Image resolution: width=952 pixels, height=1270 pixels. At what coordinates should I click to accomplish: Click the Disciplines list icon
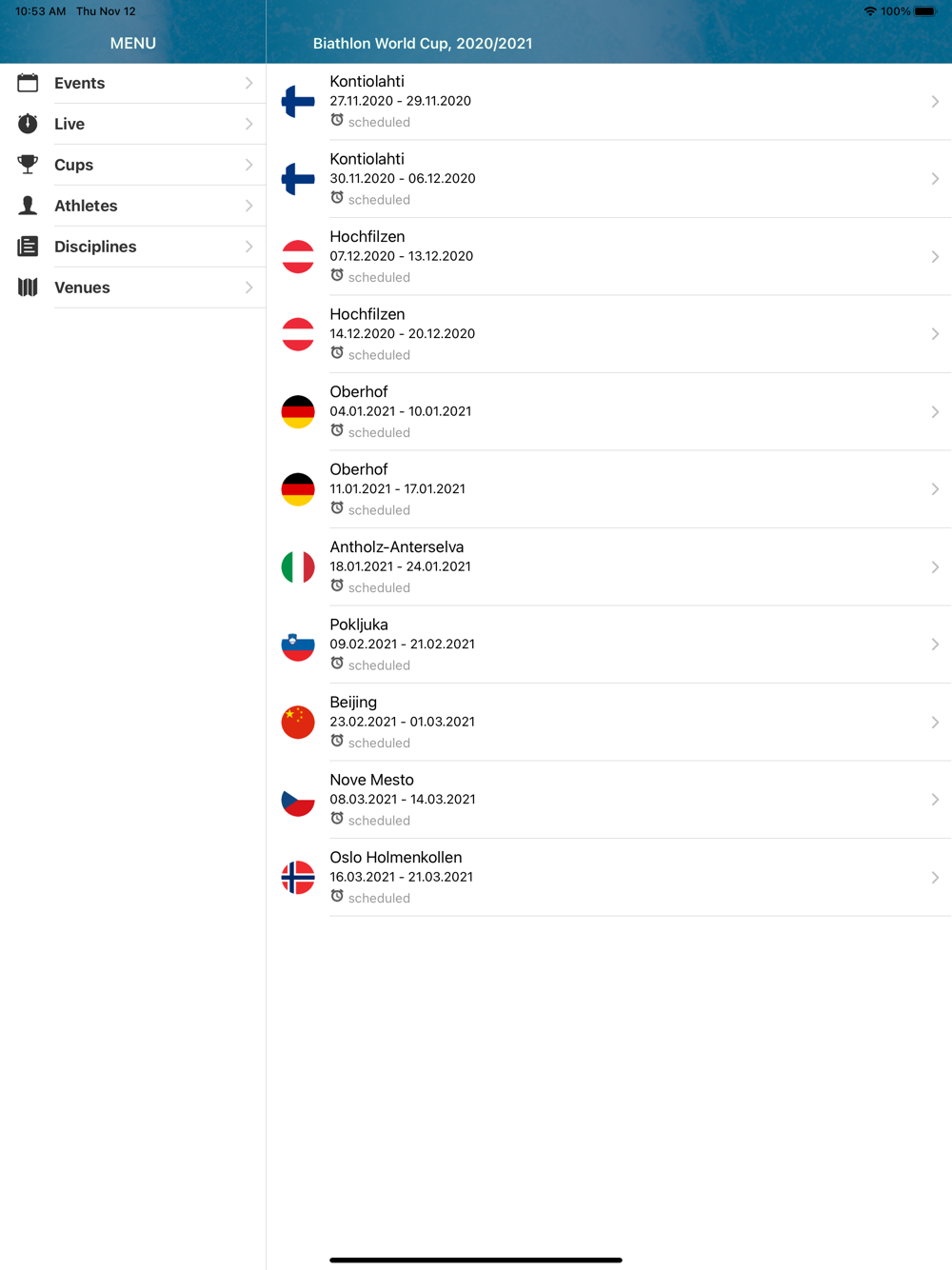click(28, 247)
